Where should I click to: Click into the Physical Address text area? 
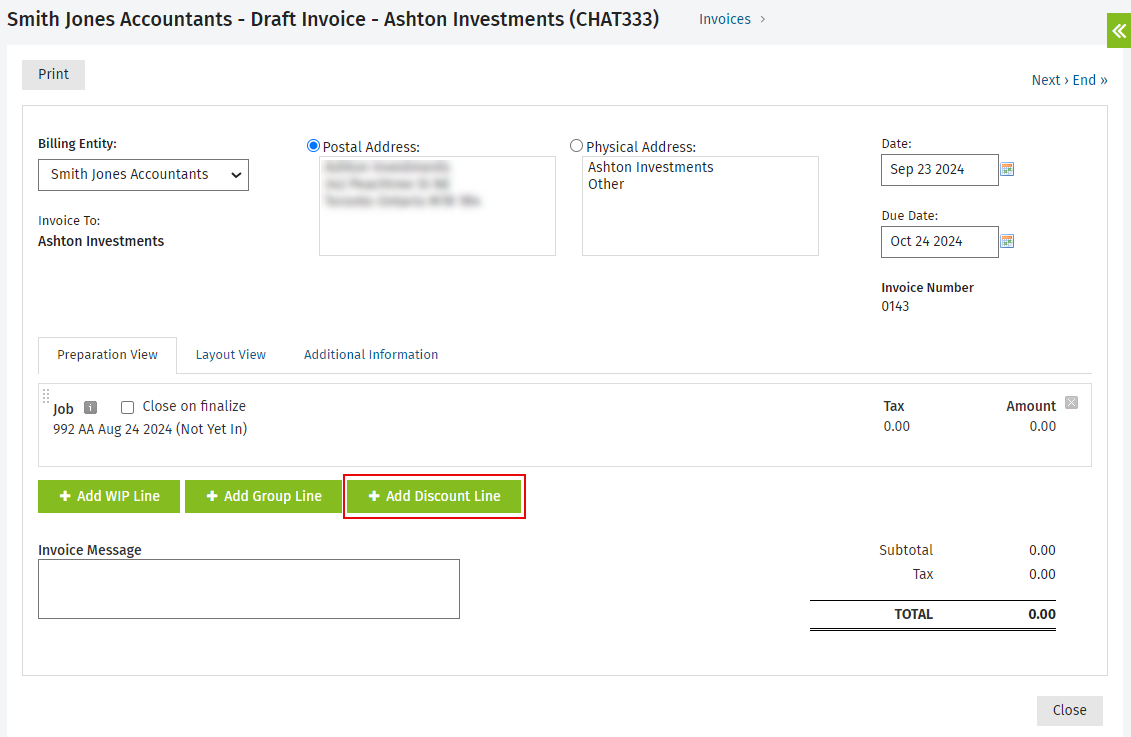(700, 206)
